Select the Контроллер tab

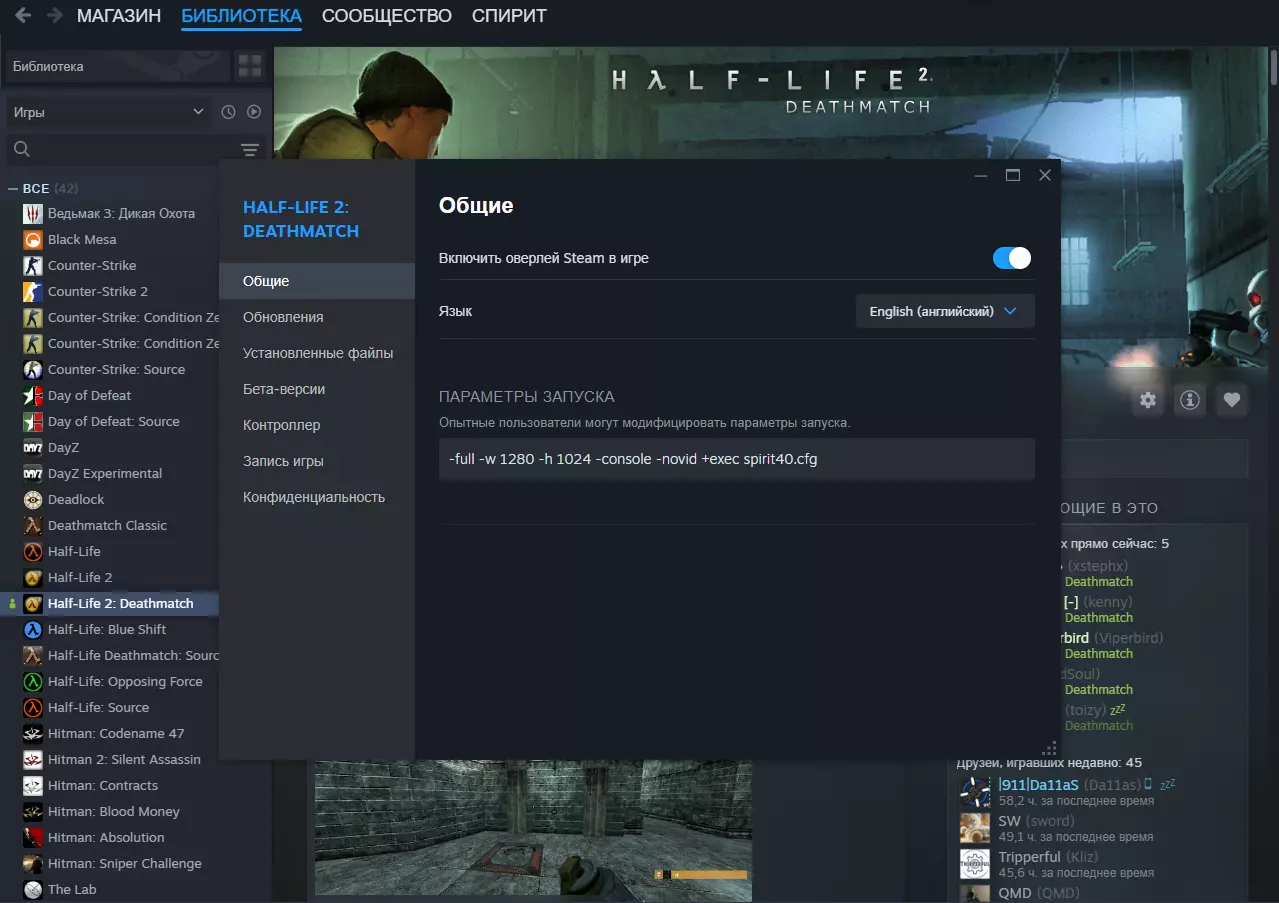317,425
